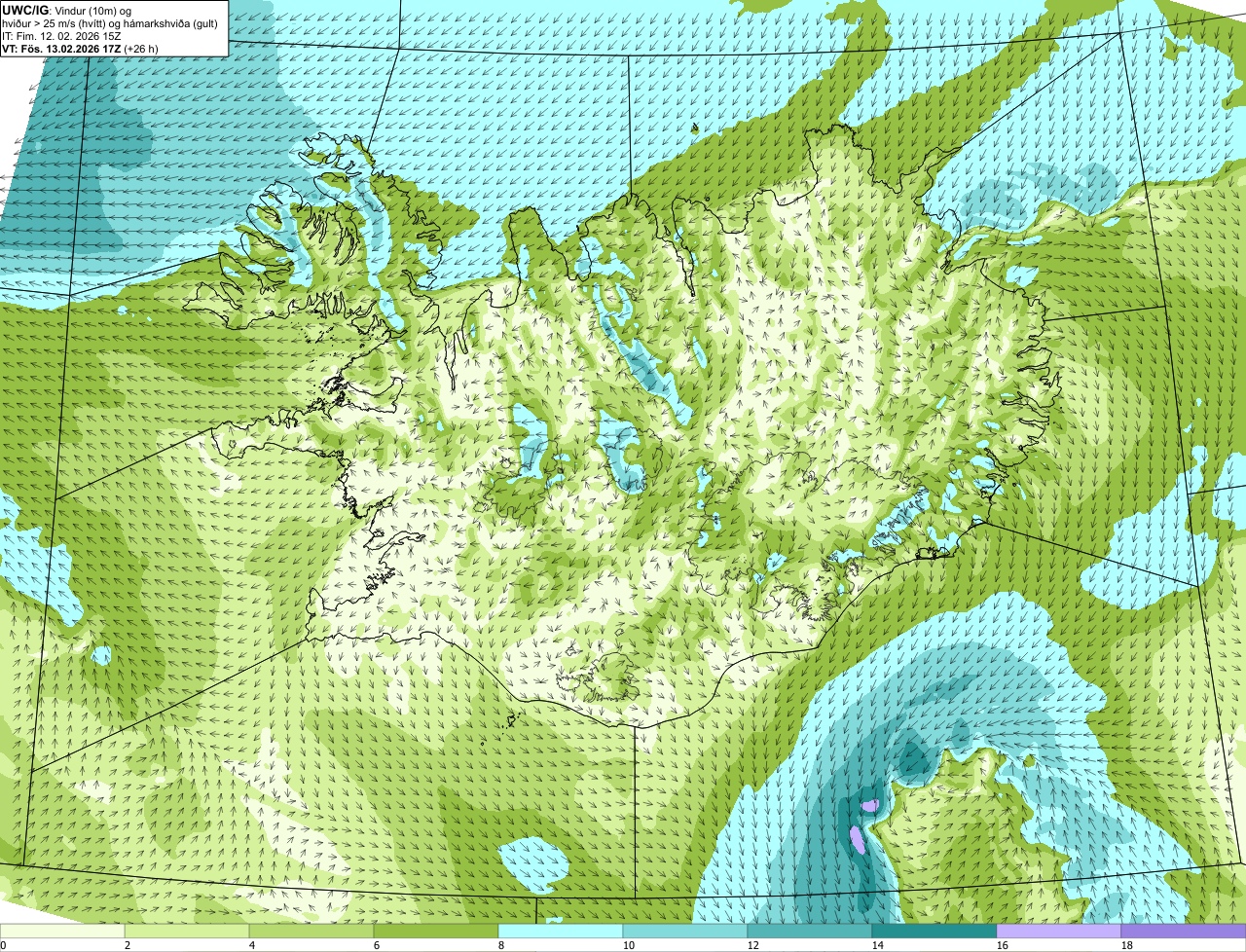Click the 16–18 m/s lavender legend swatch
This screenshot has width=1246, height=952.
1059,932
